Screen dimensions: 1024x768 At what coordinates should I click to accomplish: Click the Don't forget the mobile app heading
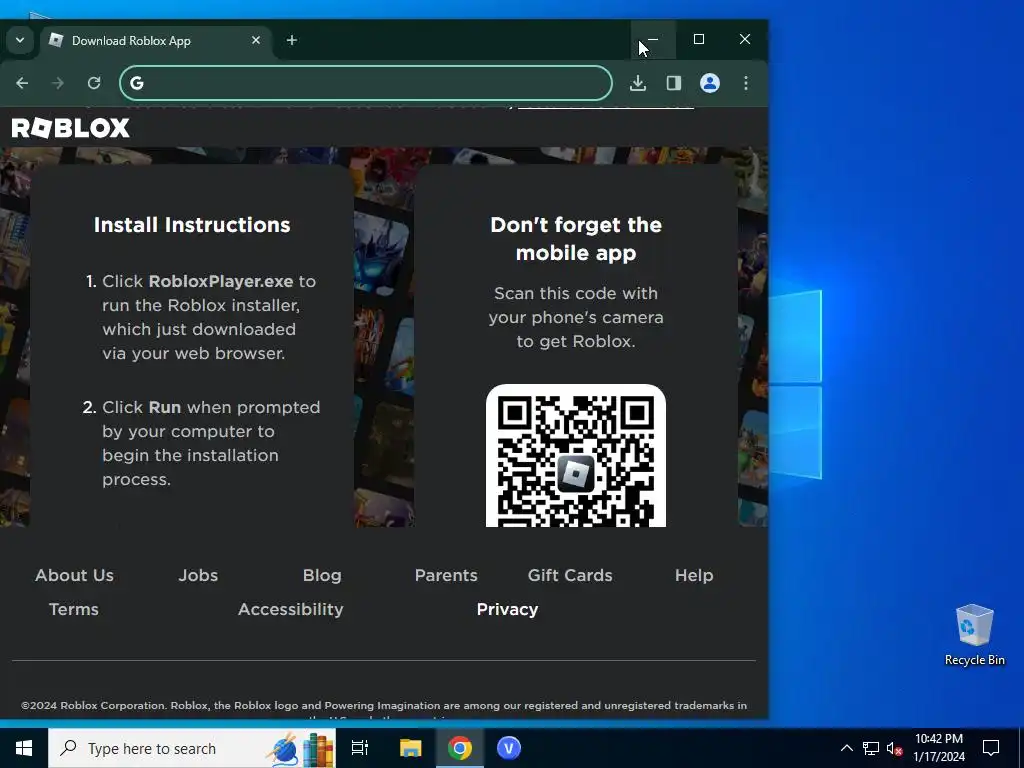[x=576, y=239]
